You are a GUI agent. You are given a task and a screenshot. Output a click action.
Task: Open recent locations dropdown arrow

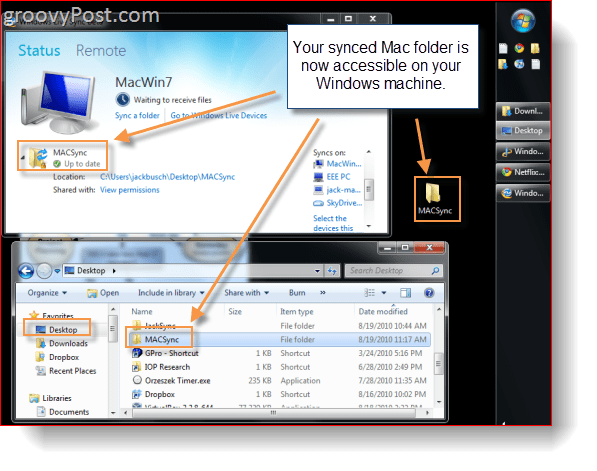(57, 271)
